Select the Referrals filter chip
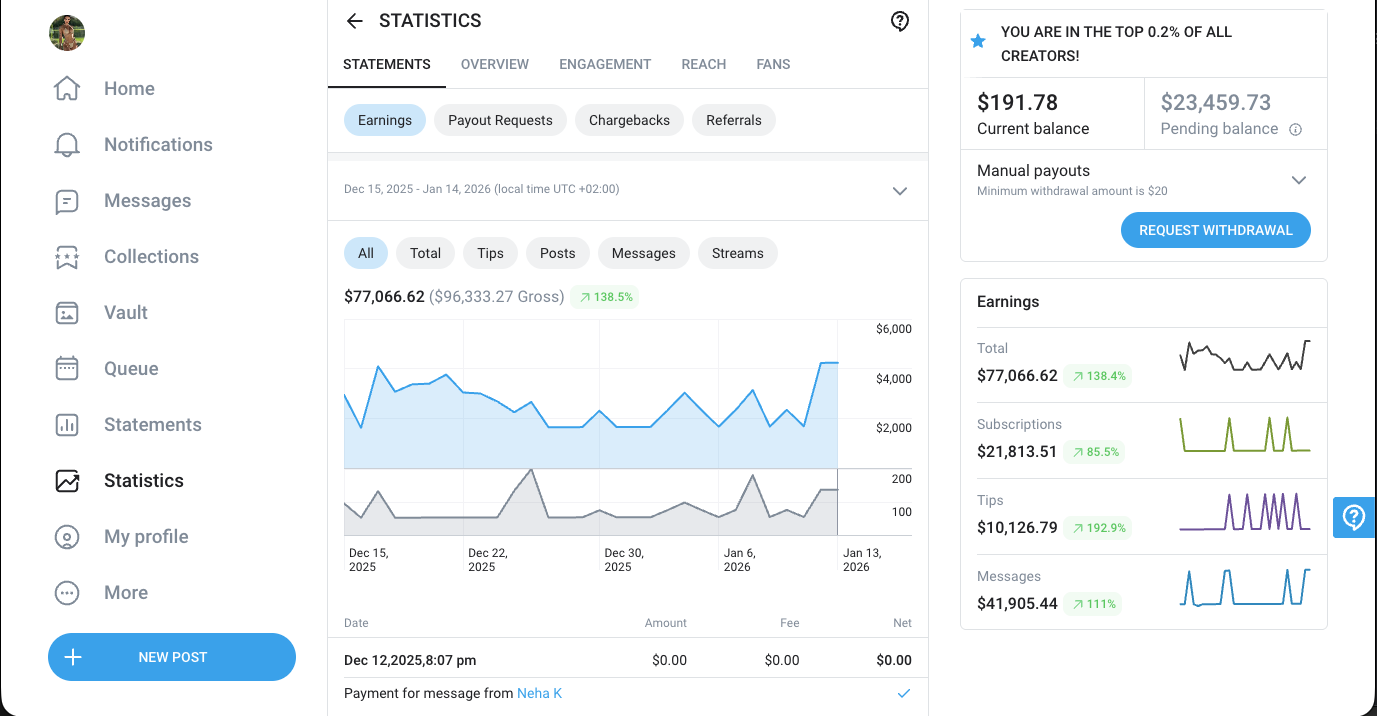The image size is (1377, 716). pos(734,120)
